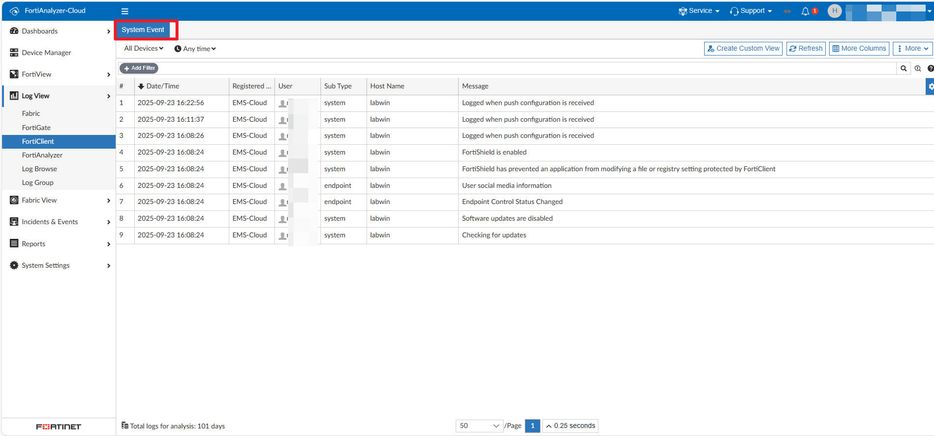Screen dimensions: 934x436
Task: Select the System Event tab
Action: [143, 30]
